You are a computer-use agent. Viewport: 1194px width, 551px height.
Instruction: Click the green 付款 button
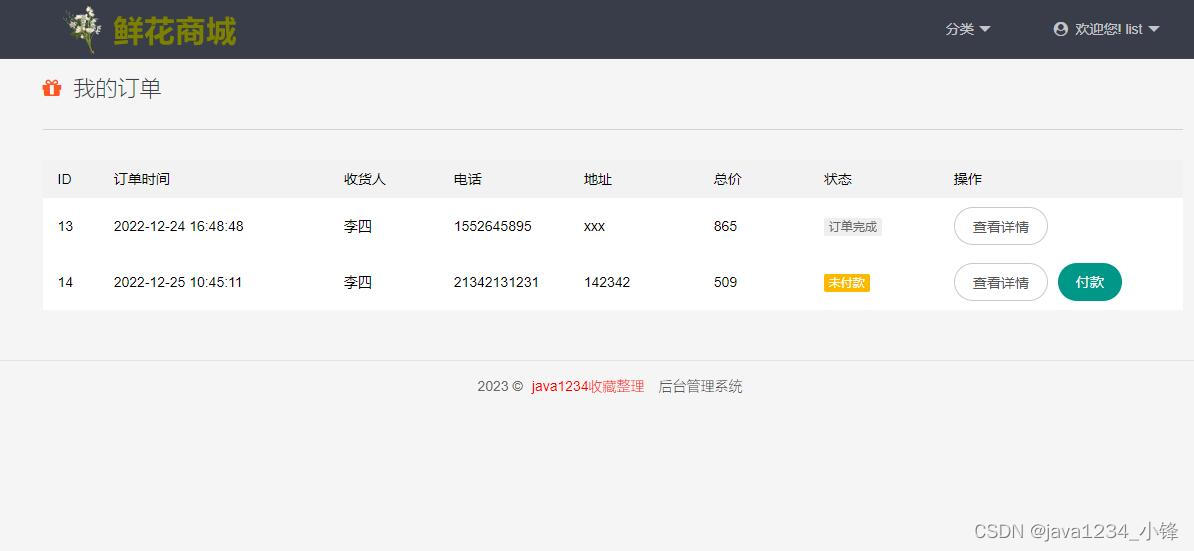(x=1090, y=282)
